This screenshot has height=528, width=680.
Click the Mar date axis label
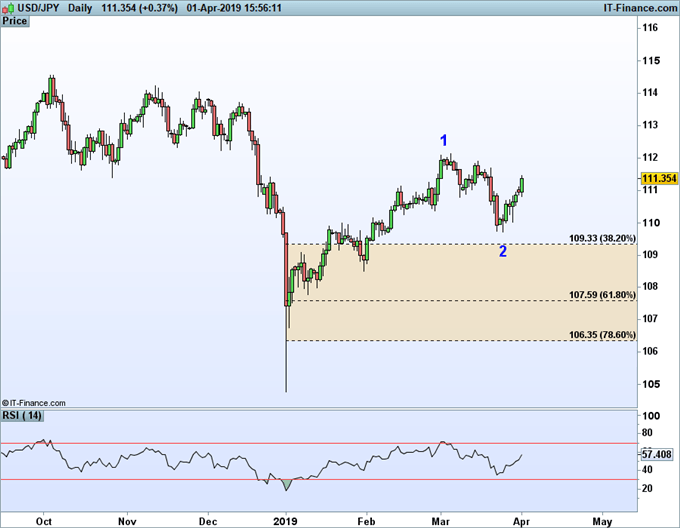(x=441, y=521)
